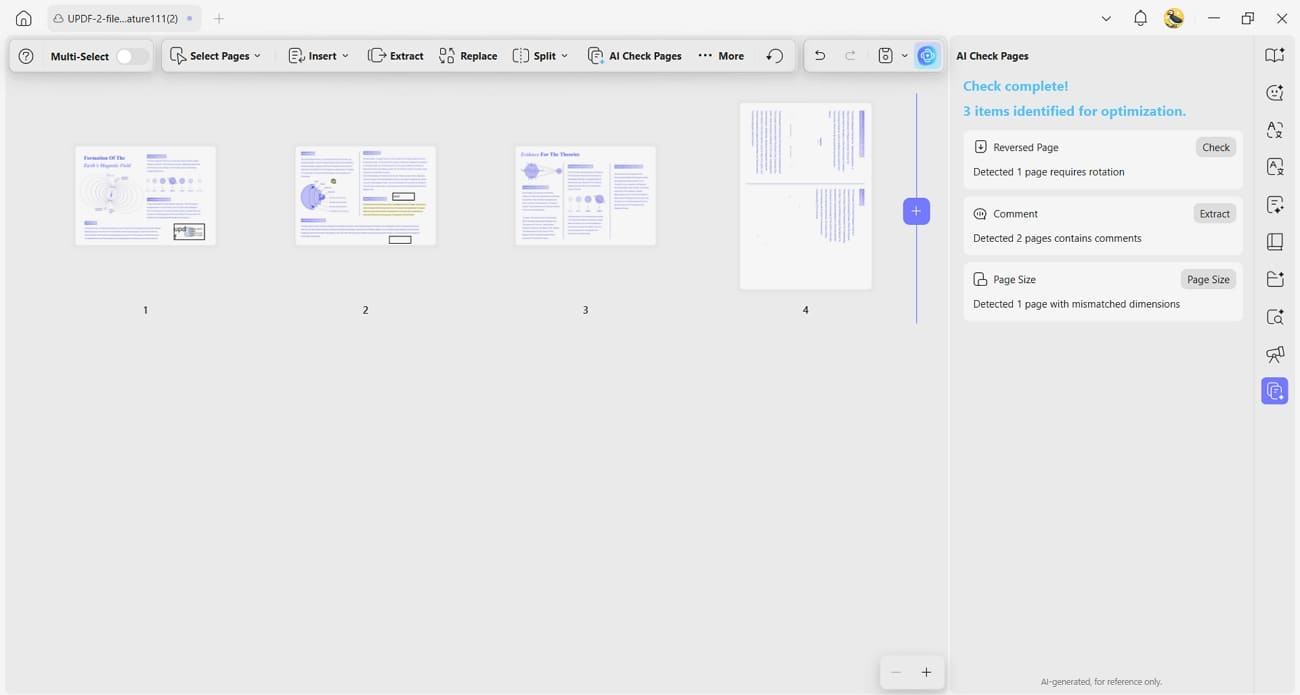Select page 3 thumbnail

tap(585, 195)
